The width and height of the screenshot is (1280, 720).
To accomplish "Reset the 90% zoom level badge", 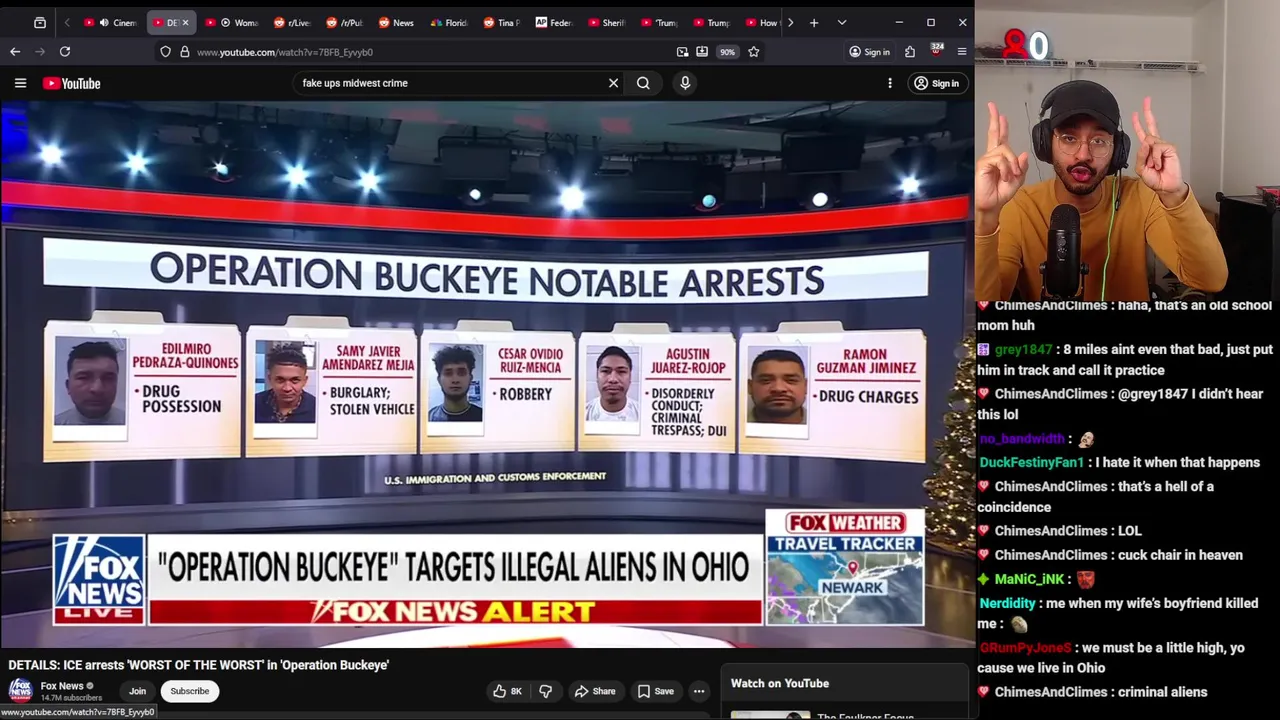I will (x=727, y=52).
